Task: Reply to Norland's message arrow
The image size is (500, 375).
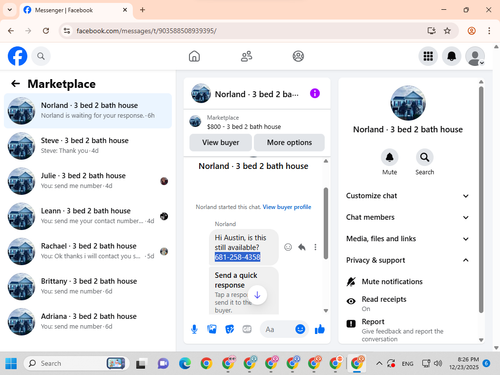Action: (302, 247)
